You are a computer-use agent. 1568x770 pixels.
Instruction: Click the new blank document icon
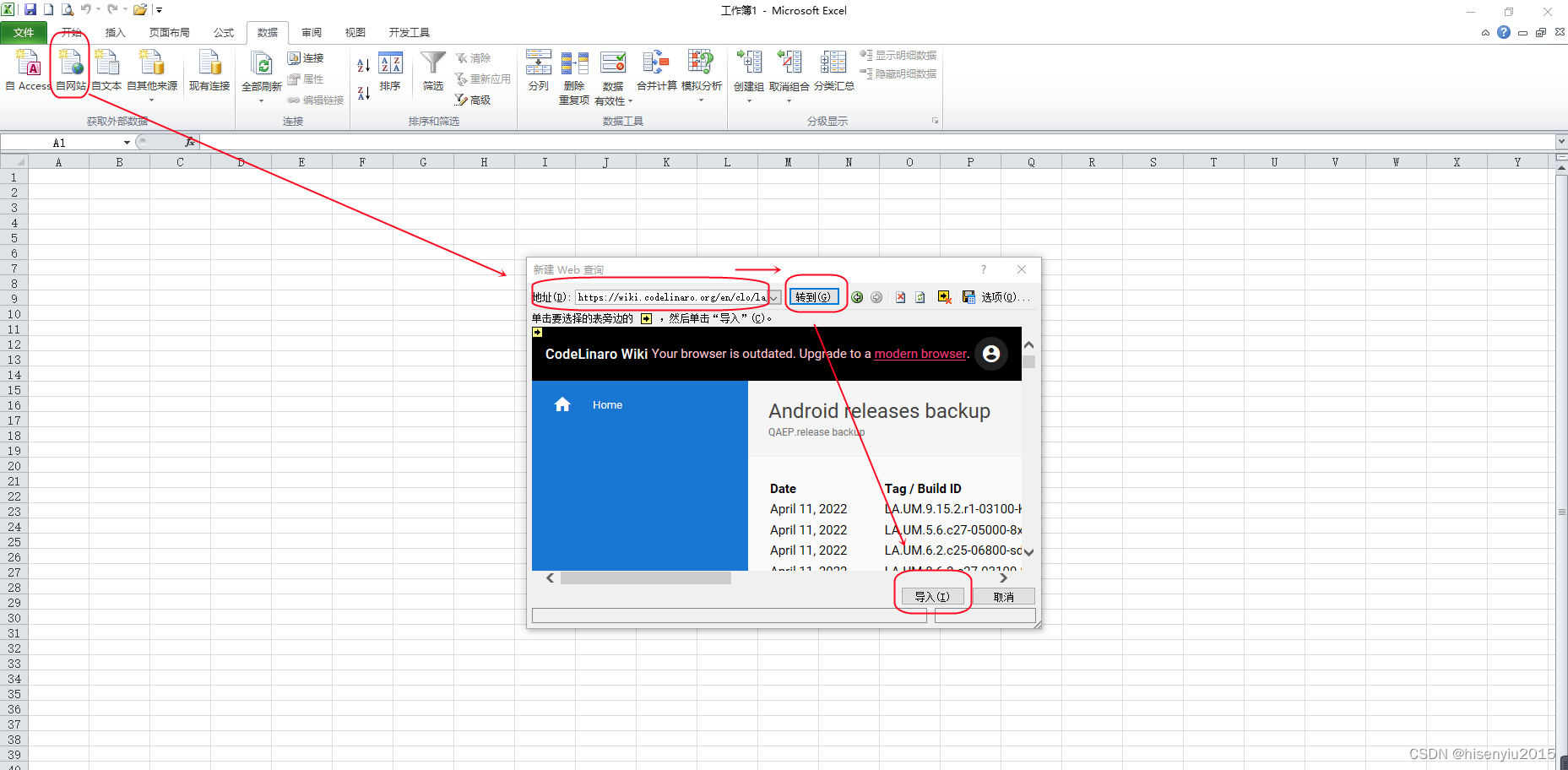(48, 9)
